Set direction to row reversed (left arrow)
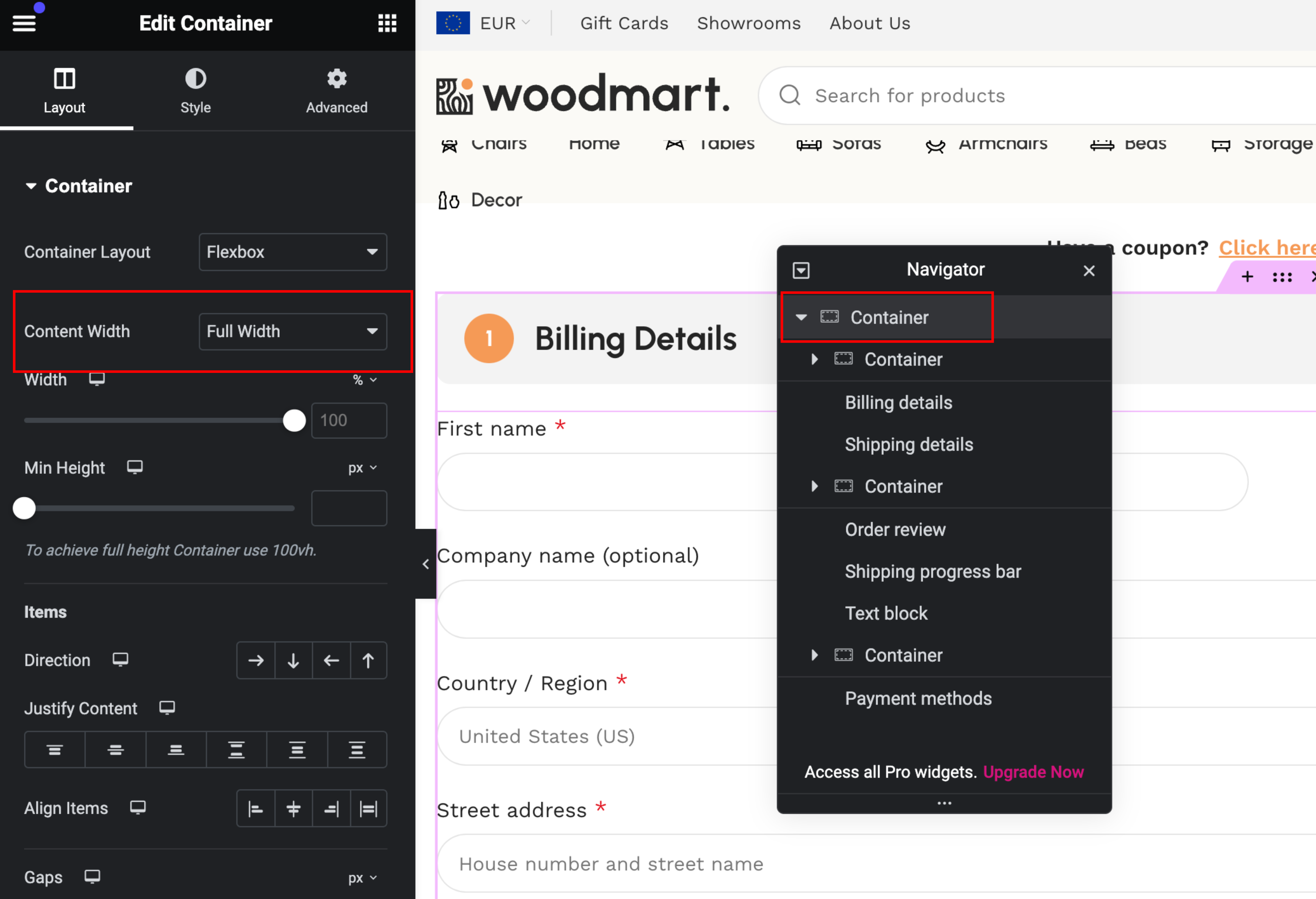Screen dimensions: 1316x899 pos(331,660)
